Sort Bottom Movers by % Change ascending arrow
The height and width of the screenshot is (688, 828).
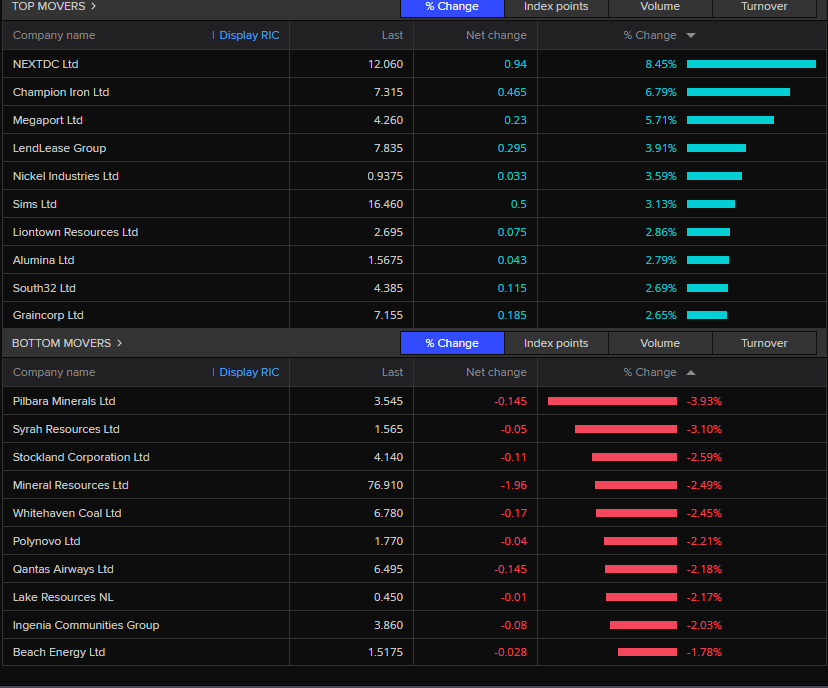pos(691,372)
